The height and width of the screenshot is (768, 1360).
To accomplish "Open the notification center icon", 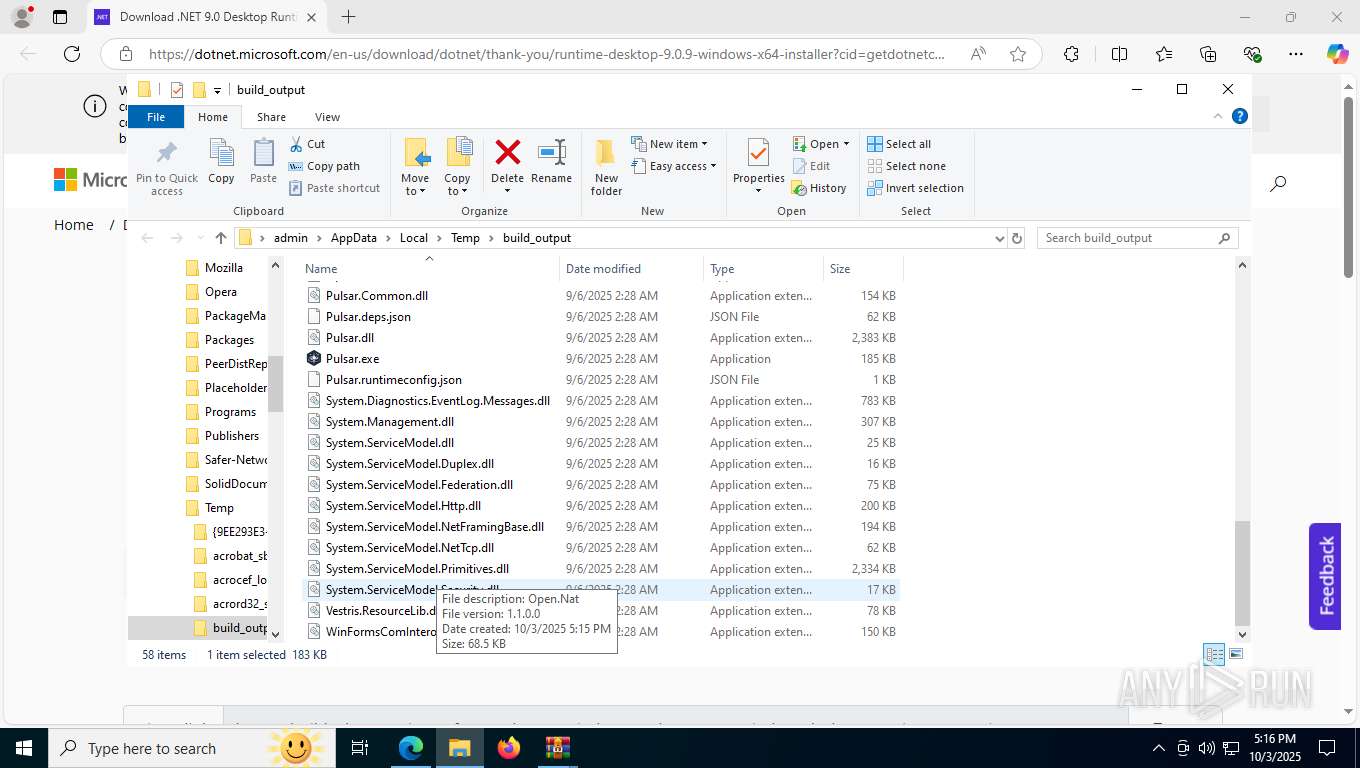I will point(1327,748).
